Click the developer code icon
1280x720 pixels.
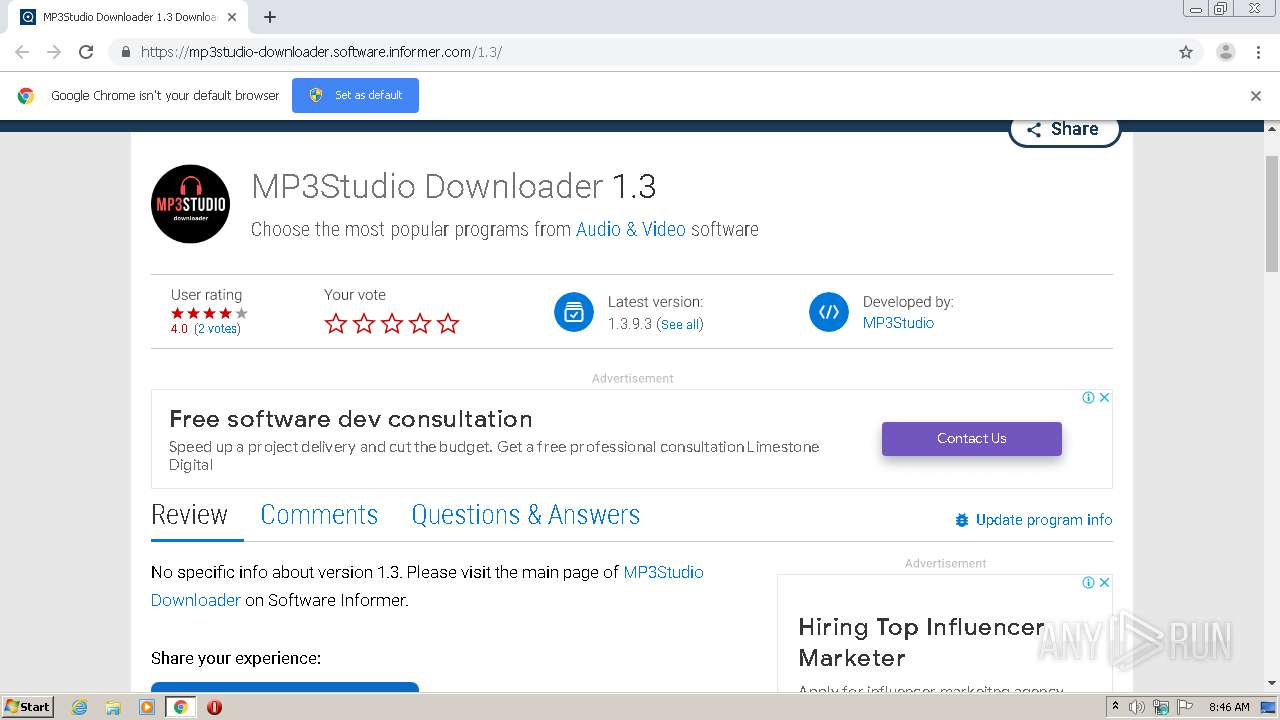pos(829,312)
